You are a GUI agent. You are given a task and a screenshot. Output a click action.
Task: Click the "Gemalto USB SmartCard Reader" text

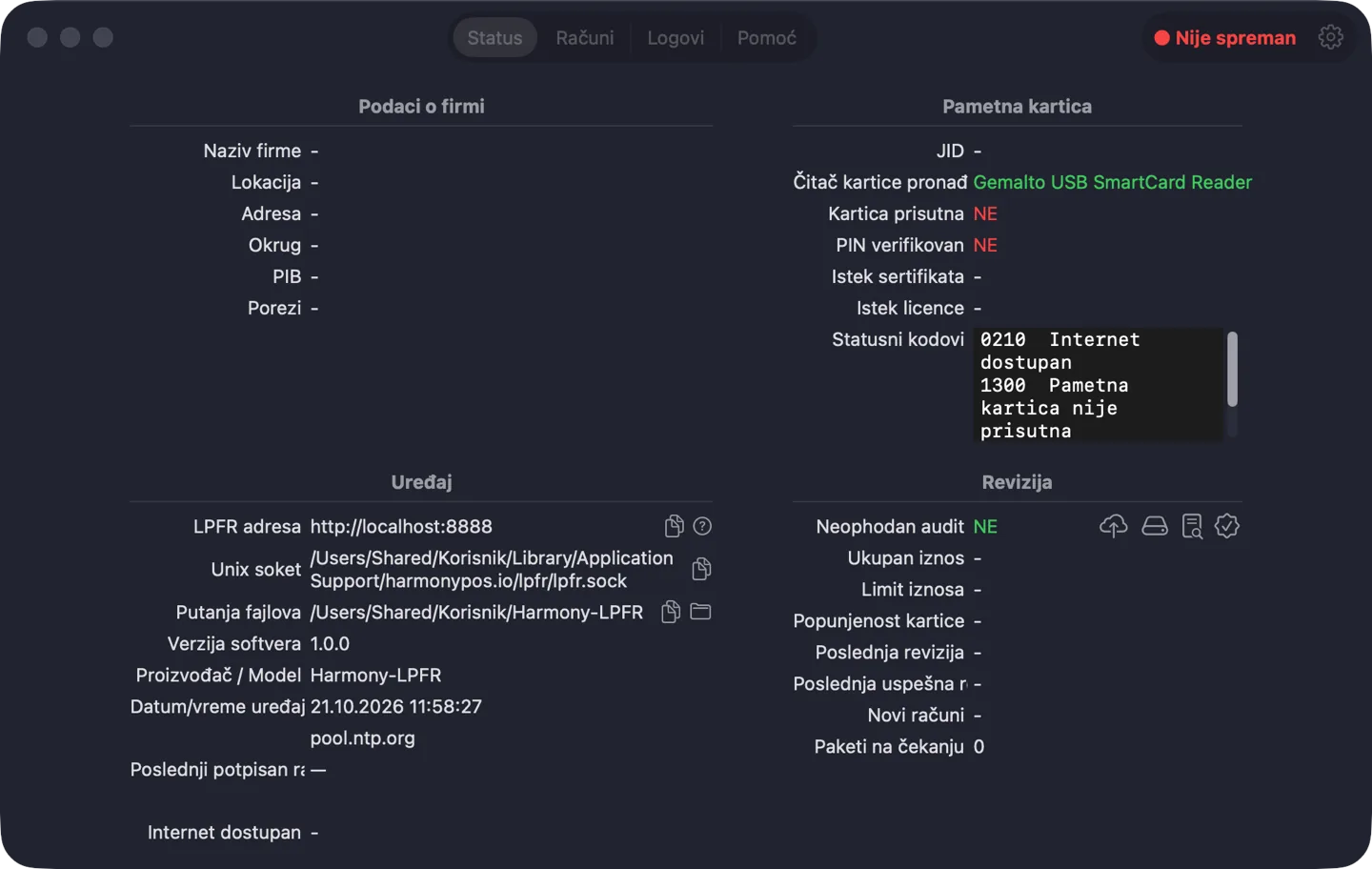[1113, 182]
